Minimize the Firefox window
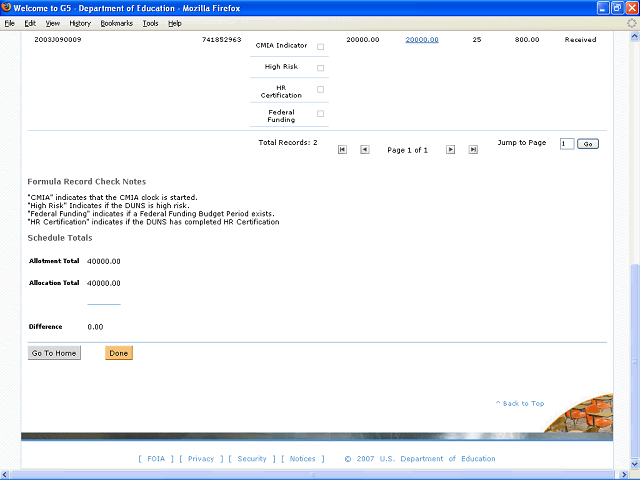This screenshot has width=640, height=480. tap(603, 8)
